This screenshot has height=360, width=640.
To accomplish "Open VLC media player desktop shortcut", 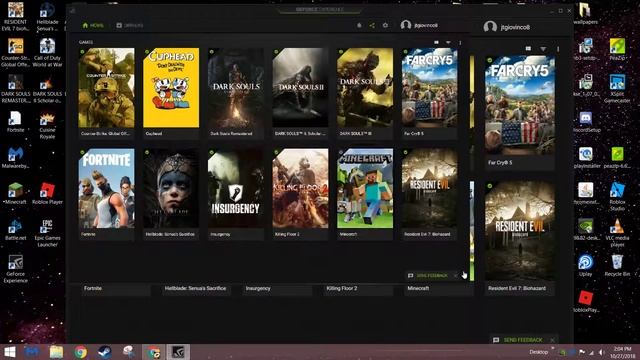I will [x=617, y=233].
